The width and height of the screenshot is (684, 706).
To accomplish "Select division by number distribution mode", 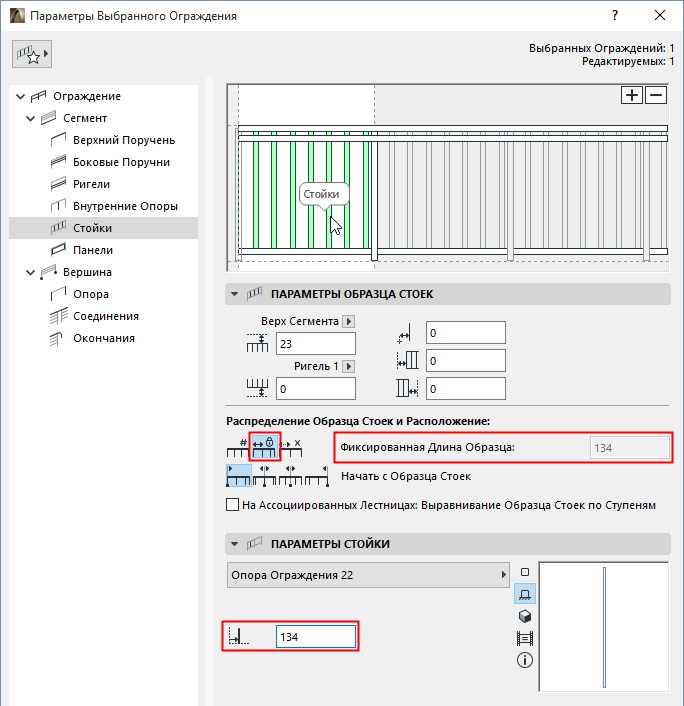I will tap(238, 447).
